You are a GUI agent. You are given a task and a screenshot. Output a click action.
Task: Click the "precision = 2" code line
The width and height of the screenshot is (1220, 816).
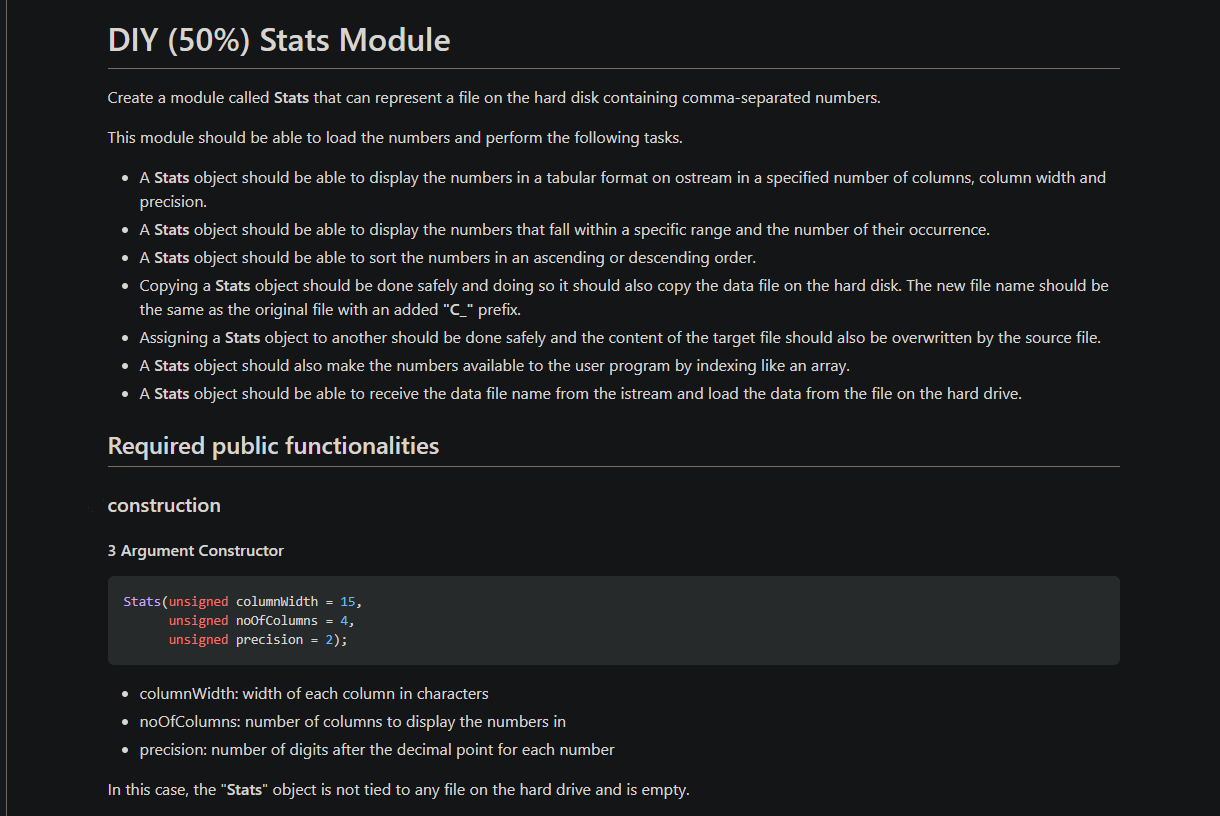pyautogui.click(x=258, y=640)
